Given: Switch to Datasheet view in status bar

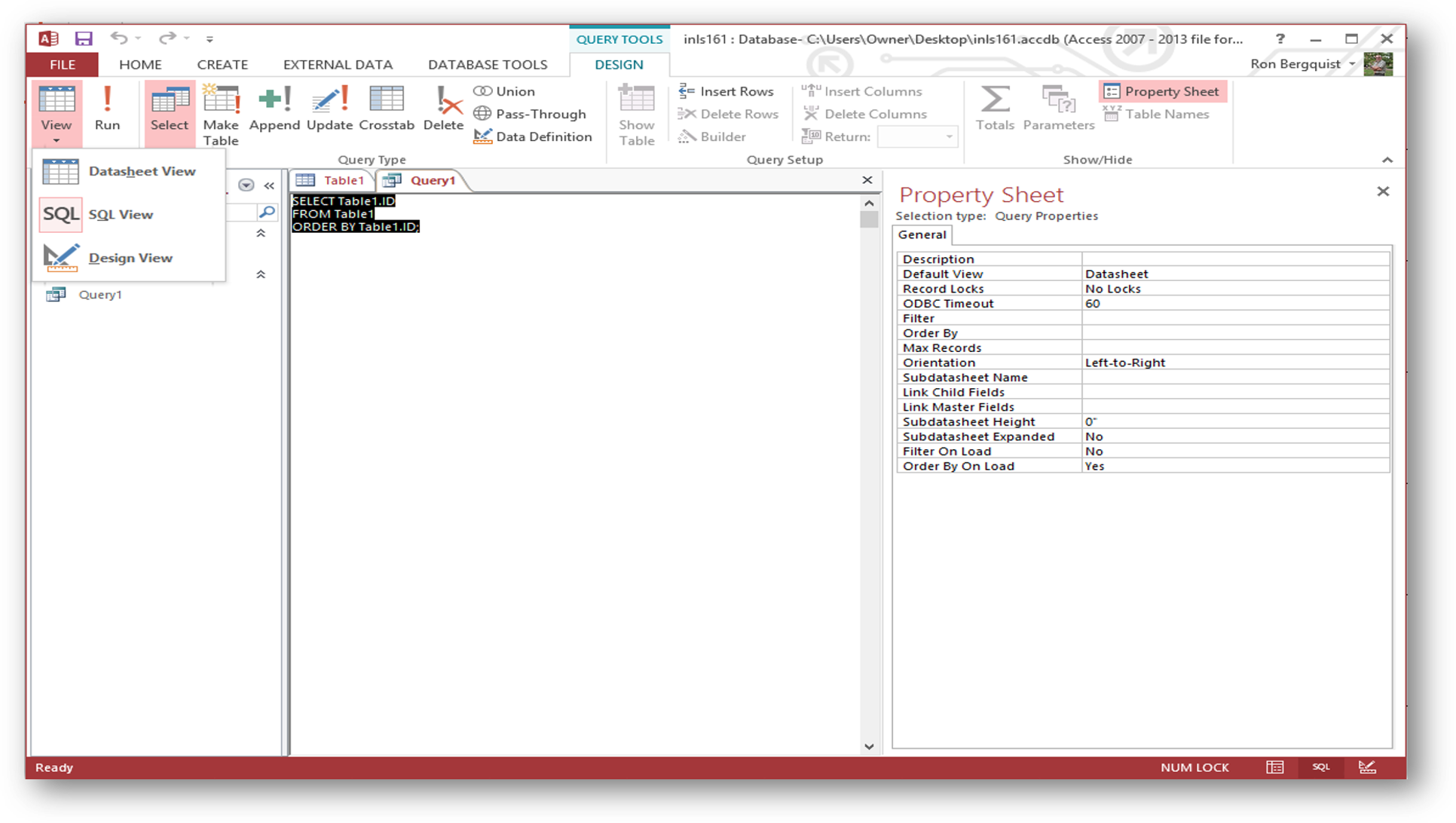Looking at the screenshot, I should click(1275, 767).
